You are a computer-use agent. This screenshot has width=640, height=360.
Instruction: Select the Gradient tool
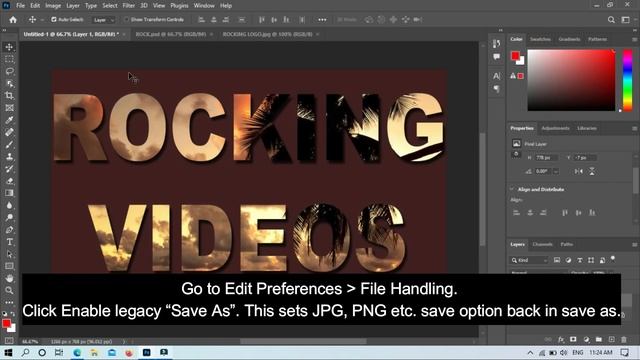pyautogui.click(x=9, y=193)
